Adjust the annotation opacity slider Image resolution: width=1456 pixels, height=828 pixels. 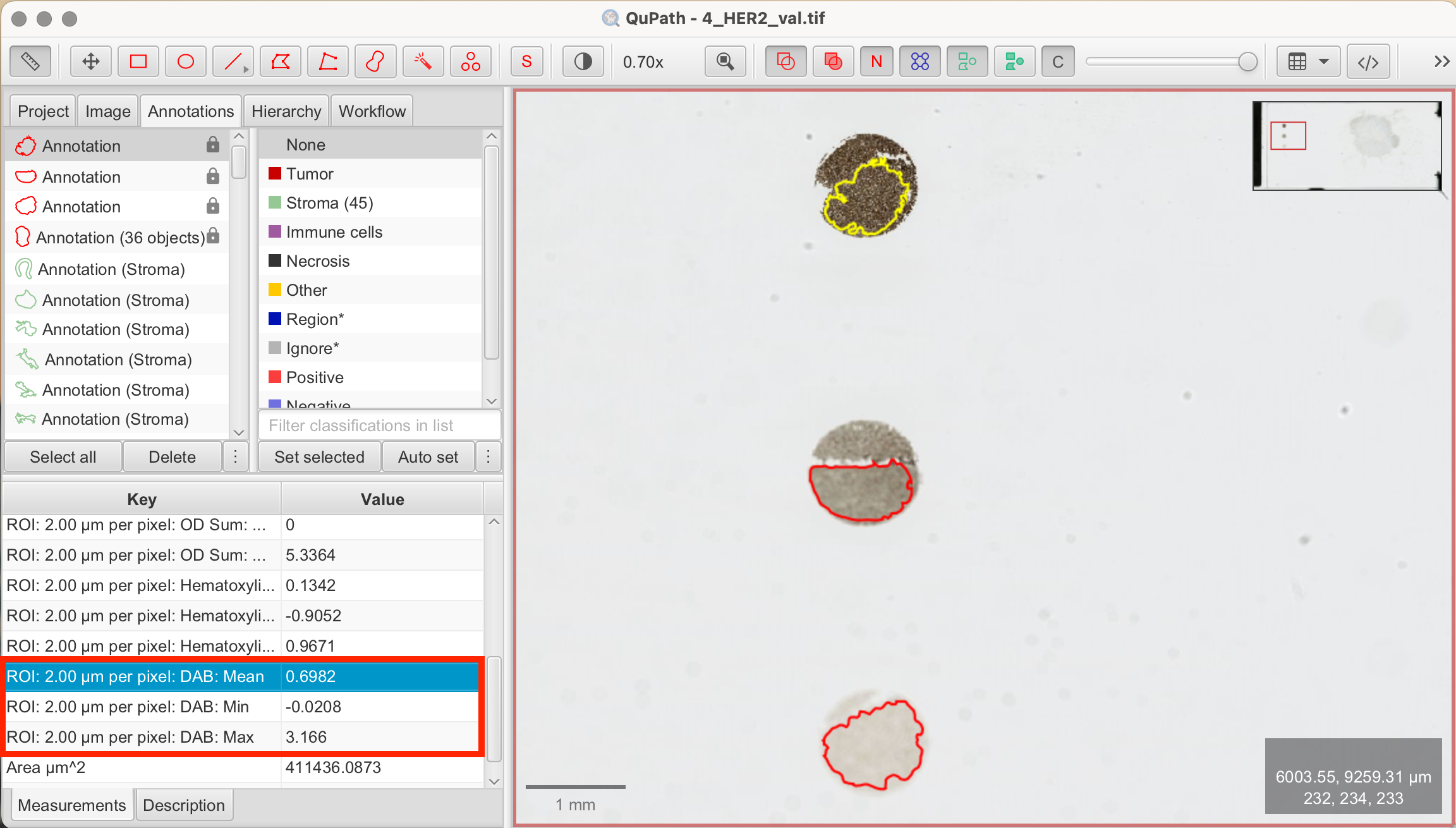tap(1172, 61)
